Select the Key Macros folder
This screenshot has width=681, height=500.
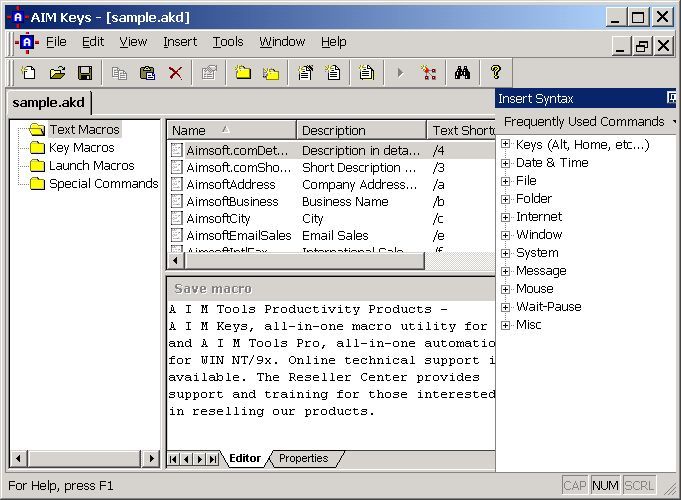point(81,148)
